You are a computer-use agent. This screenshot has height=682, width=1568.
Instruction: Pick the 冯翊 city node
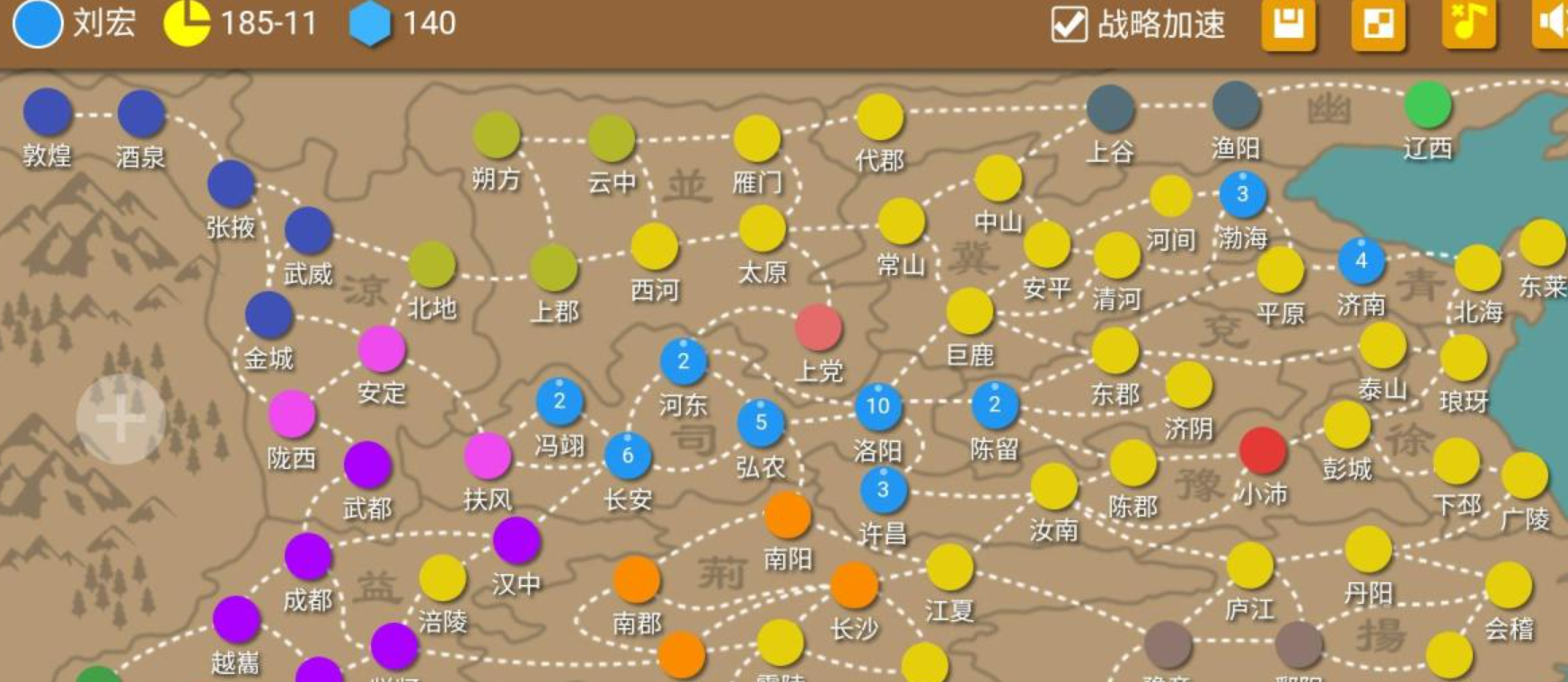coord(560,401)
